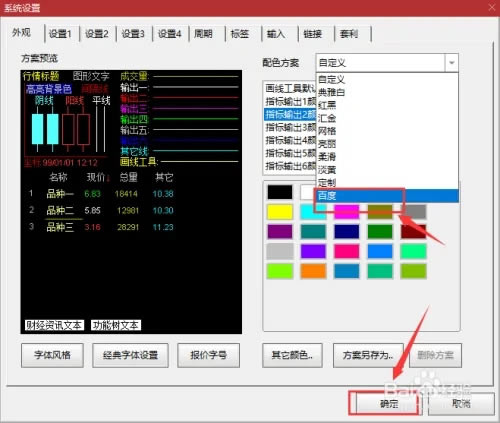Select 指标输出3颜色 list item
This screenshot has width=500, height=423.
click(x=291, y=127)
